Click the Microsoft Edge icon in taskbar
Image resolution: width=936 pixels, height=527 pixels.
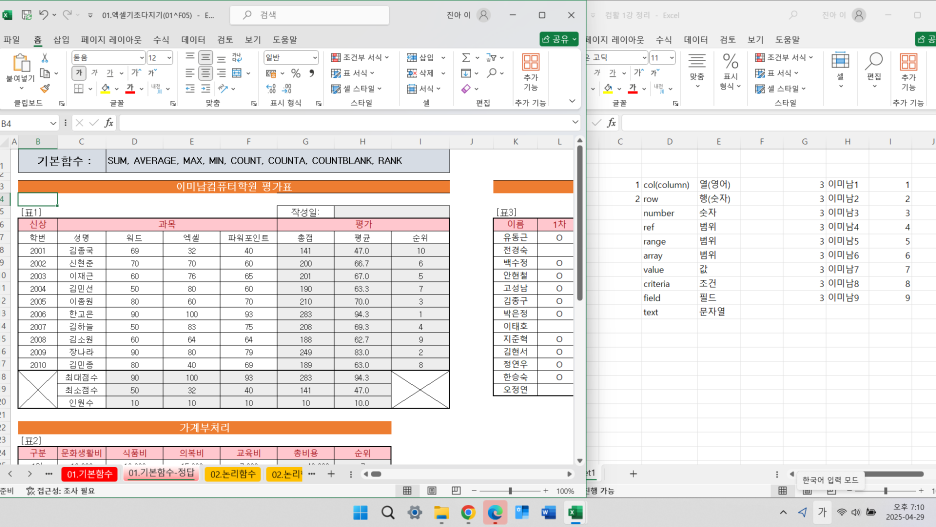494,512
